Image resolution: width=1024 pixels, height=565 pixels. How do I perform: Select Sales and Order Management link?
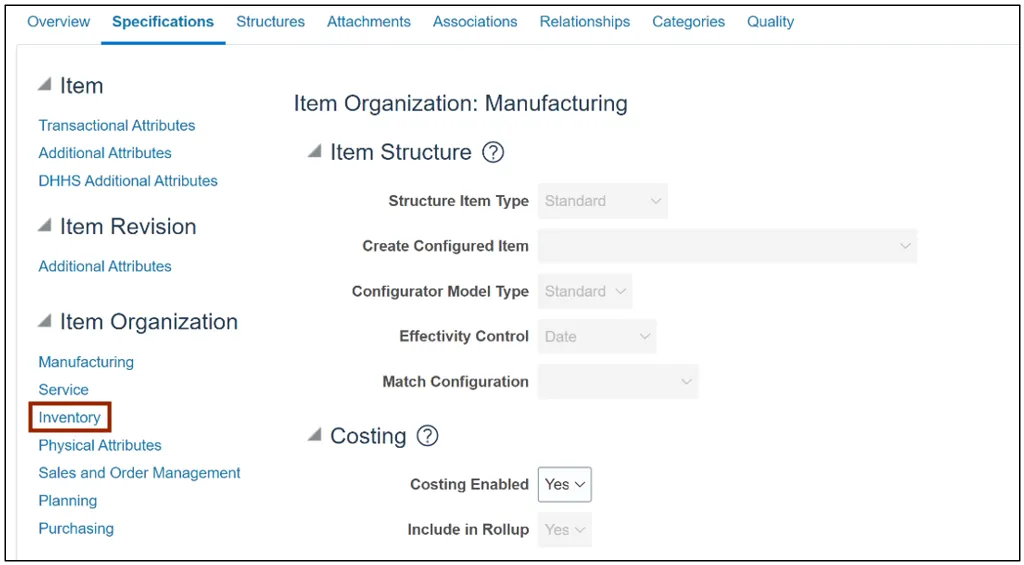(x=139, y=473)
